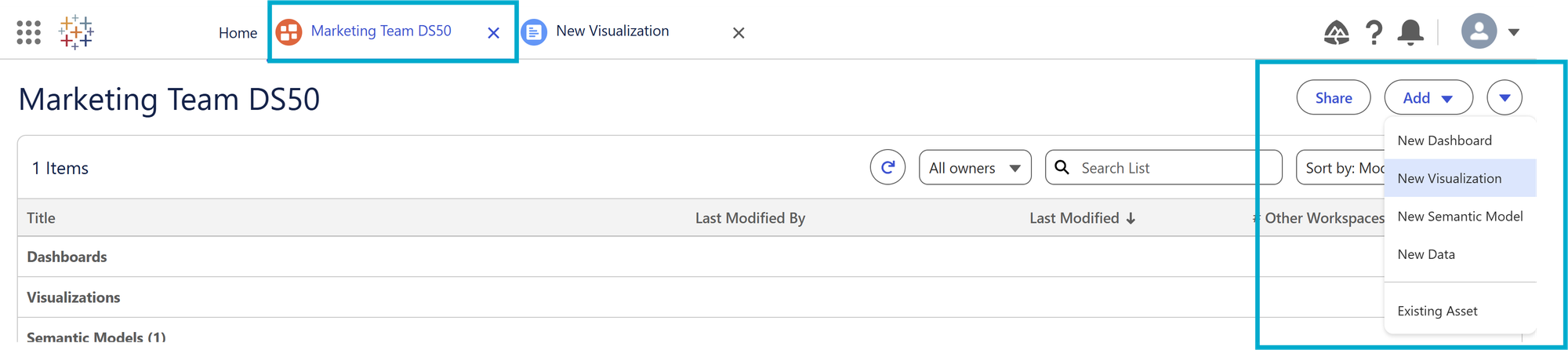Click the question mark help icon
This screenshot has height=350, width=1568.
click(x=1374, y=32)
